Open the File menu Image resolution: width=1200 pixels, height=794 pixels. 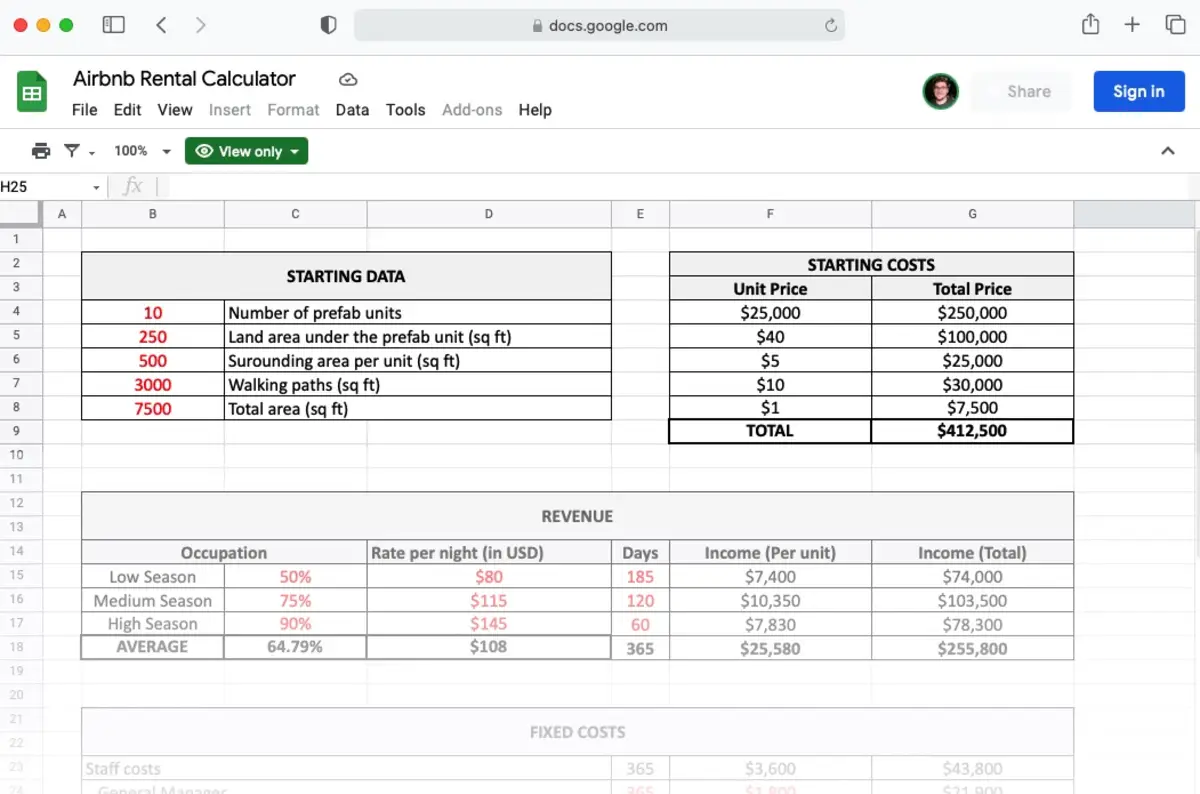click(85, 110)
